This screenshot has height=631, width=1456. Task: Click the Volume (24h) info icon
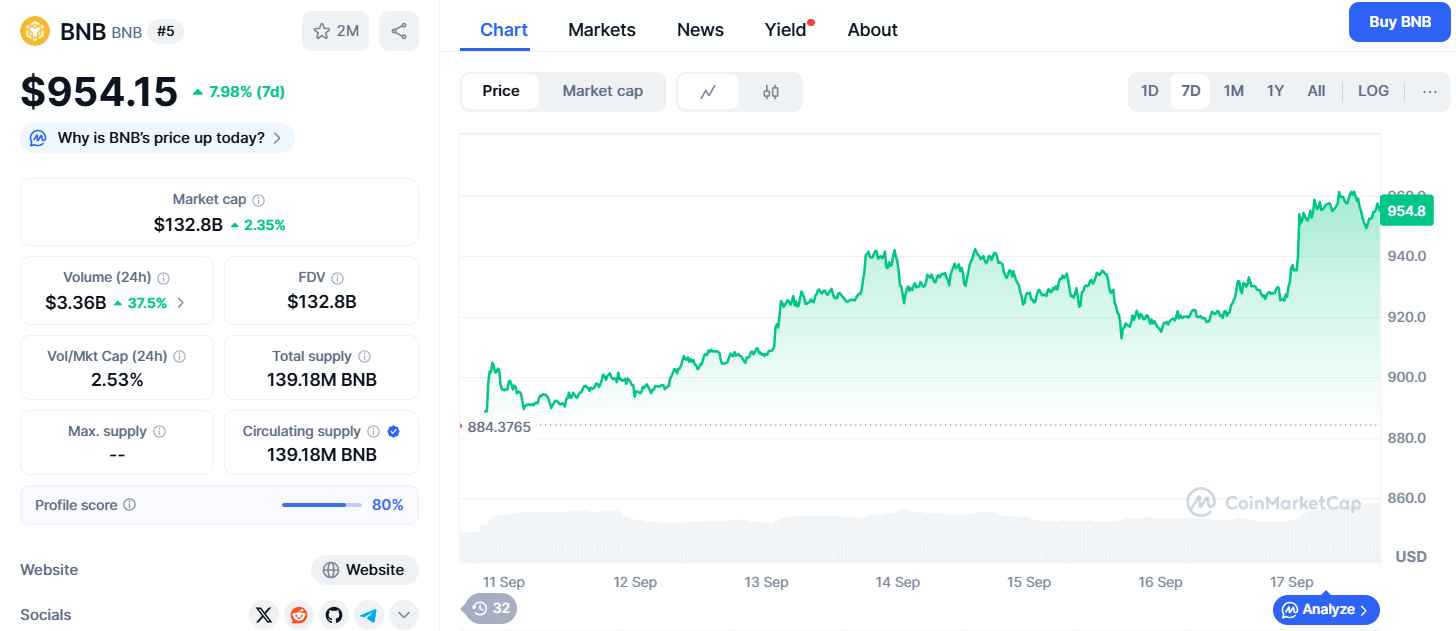click(x=164, y=278)
